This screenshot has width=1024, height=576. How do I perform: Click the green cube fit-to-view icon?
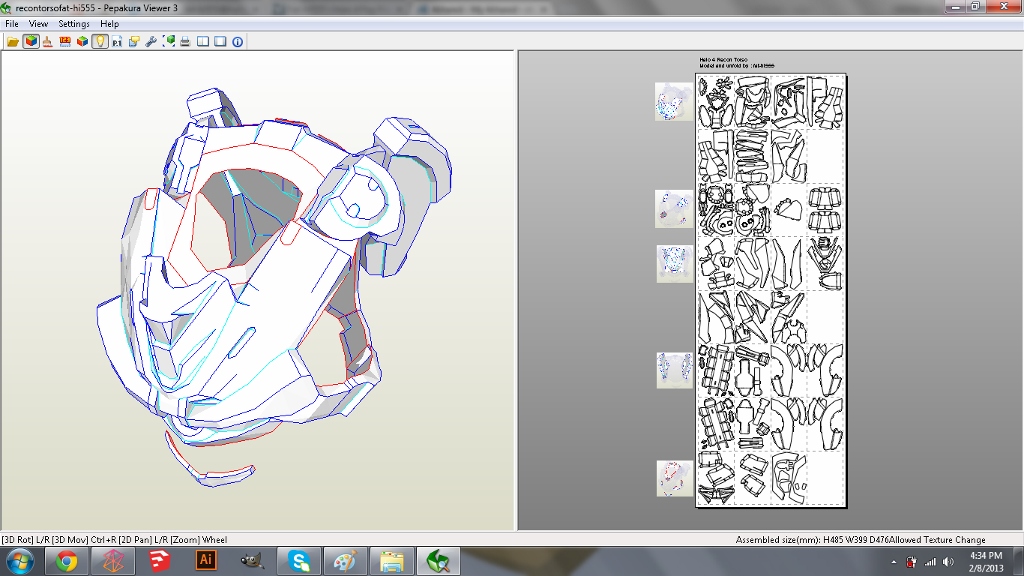click(169, 42)
